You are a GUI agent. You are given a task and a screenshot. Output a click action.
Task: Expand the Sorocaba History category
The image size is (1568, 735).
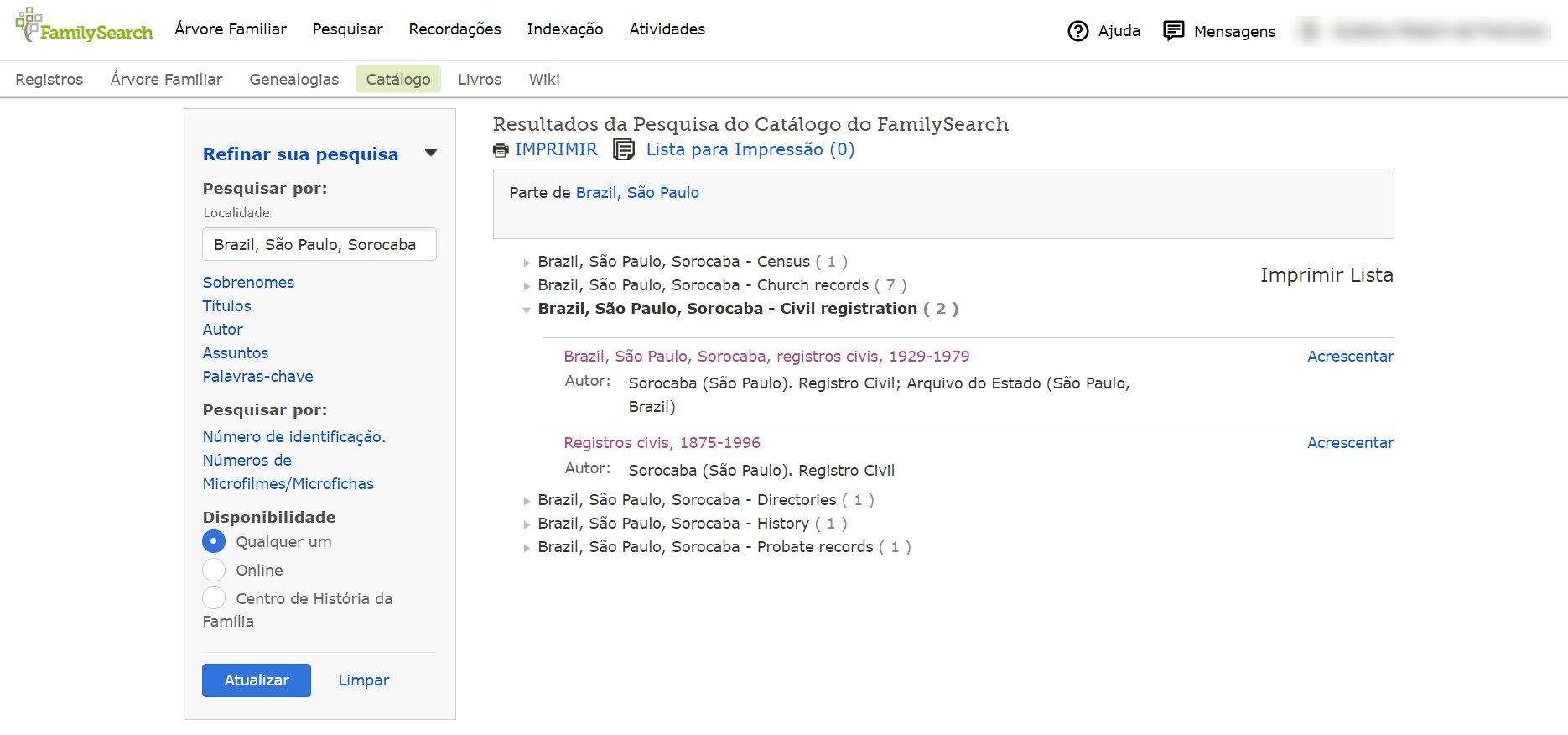527,524
